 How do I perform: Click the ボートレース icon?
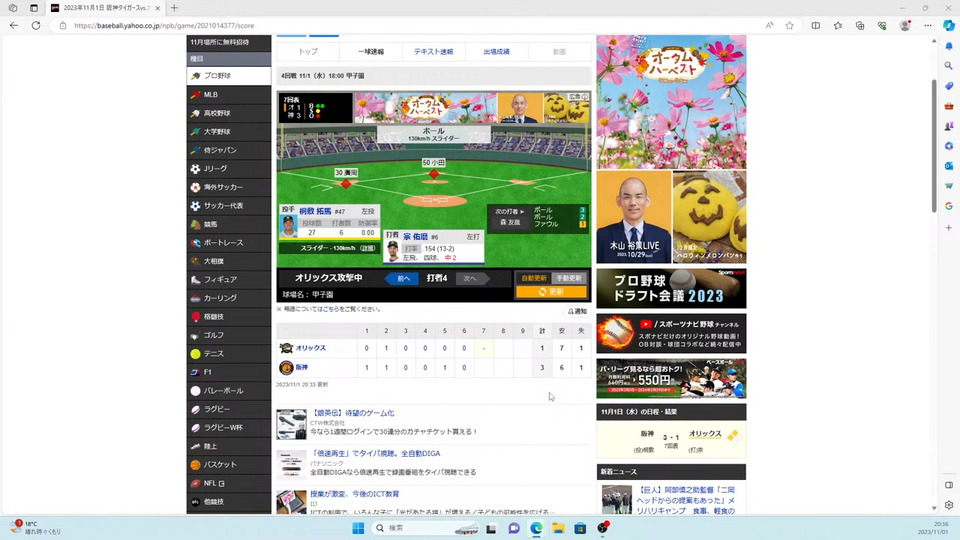195,242
